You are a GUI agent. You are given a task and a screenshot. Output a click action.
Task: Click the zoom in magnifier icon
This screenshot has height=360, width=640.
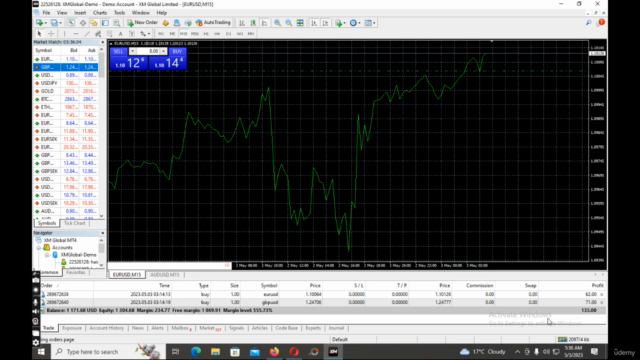coord(277,23)
